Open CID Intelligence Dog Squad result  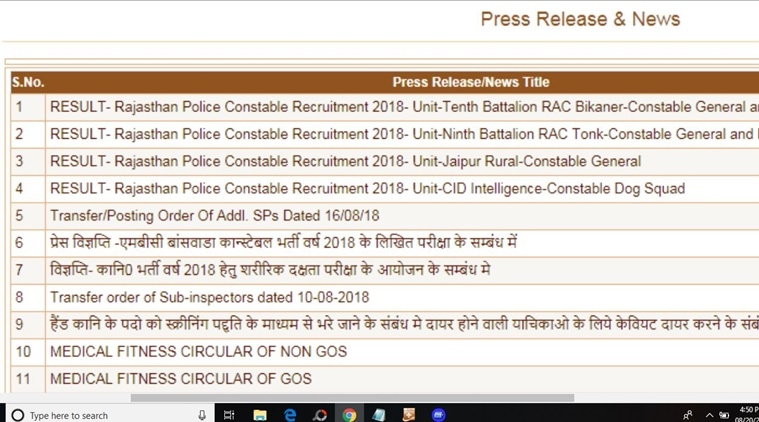(367, 188)
